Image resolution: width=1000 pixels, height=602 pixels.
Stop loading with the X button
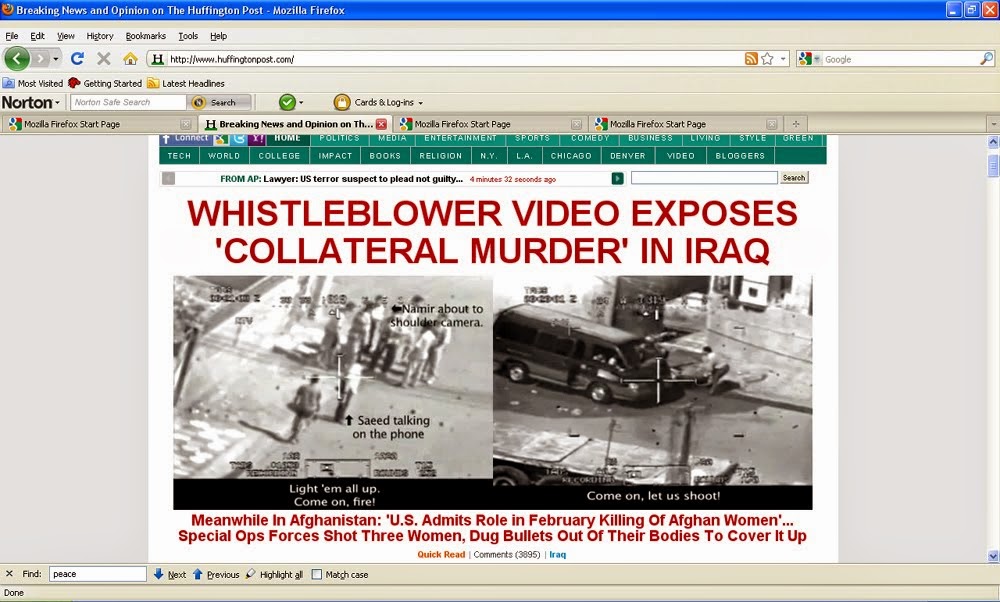[x=103, y=59]
